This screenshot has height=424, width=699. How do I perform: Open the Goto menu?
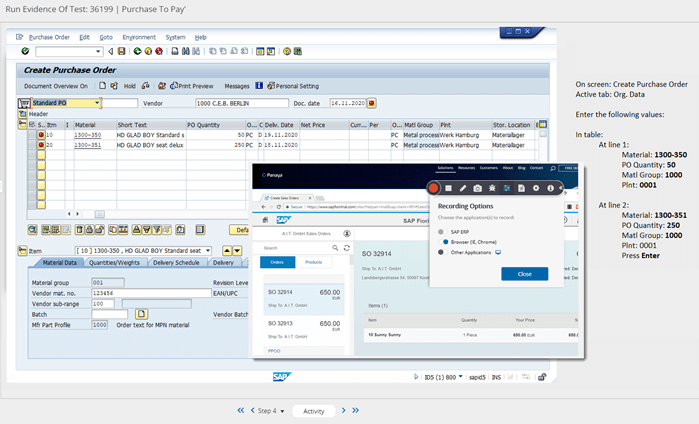106,37
